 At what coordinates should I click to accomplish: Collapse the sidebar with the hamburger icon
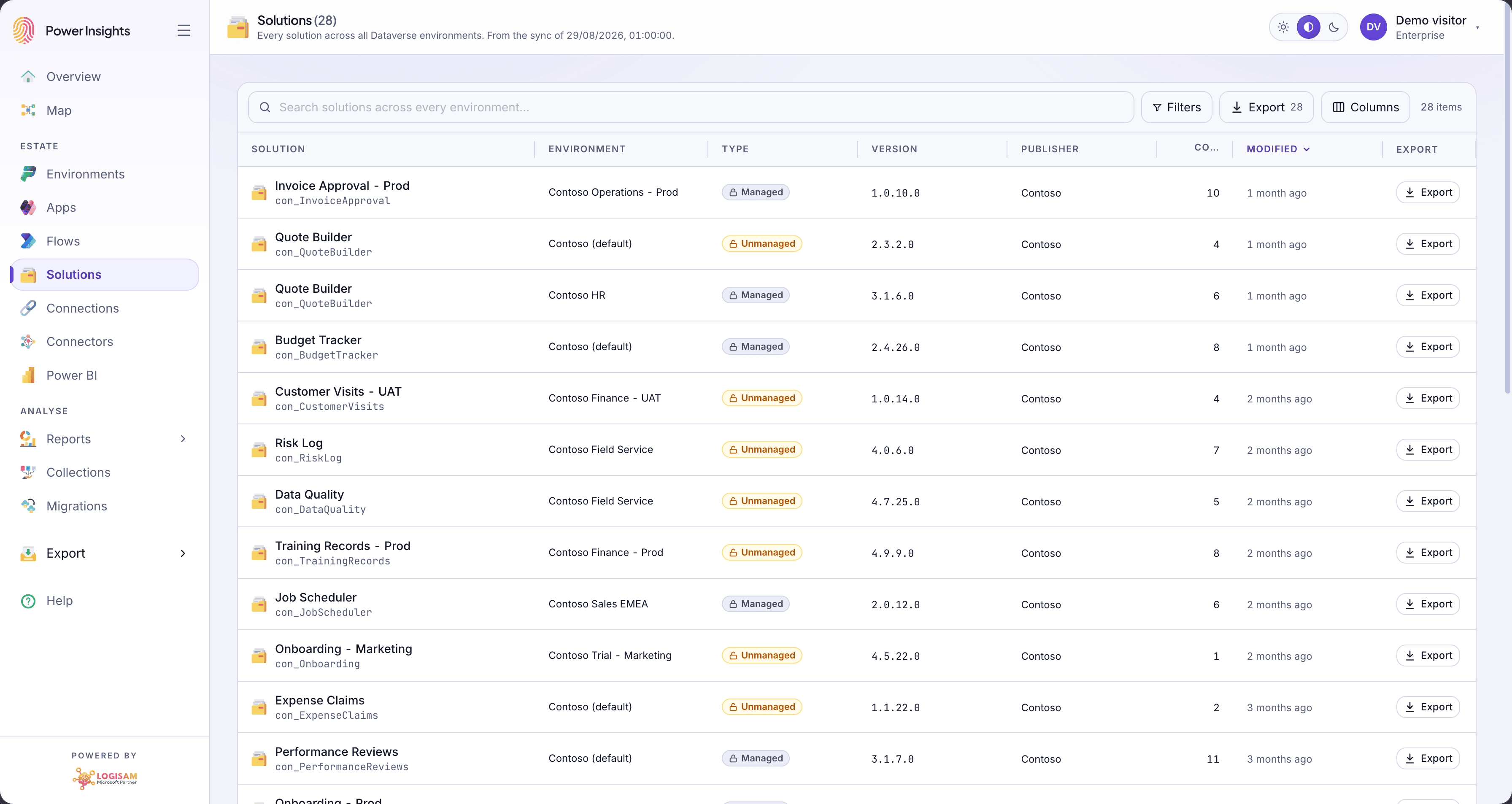pos(184,30)
